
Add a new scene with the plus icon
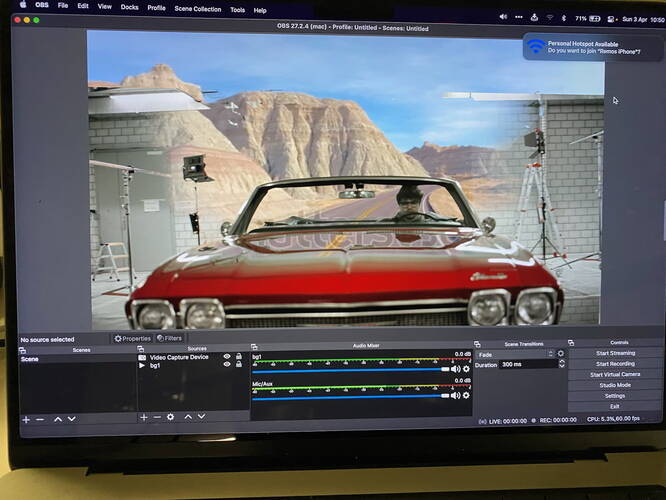26,419
